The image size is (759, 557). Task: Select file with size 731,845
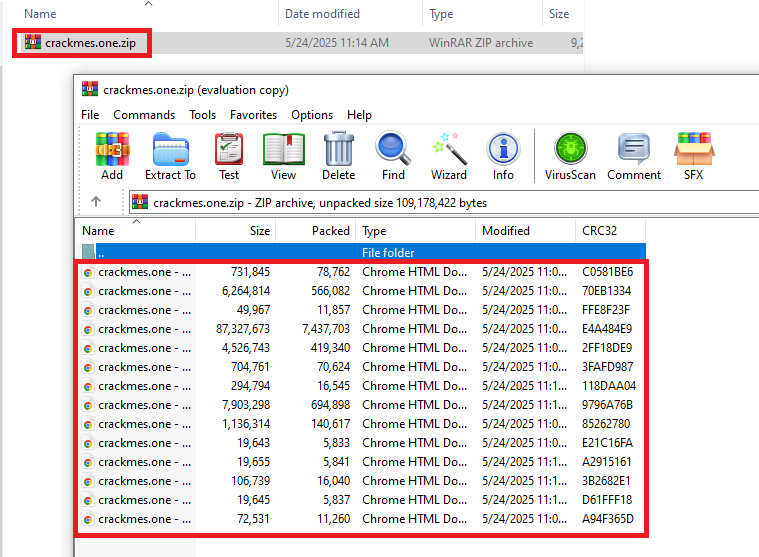[361, 272]
